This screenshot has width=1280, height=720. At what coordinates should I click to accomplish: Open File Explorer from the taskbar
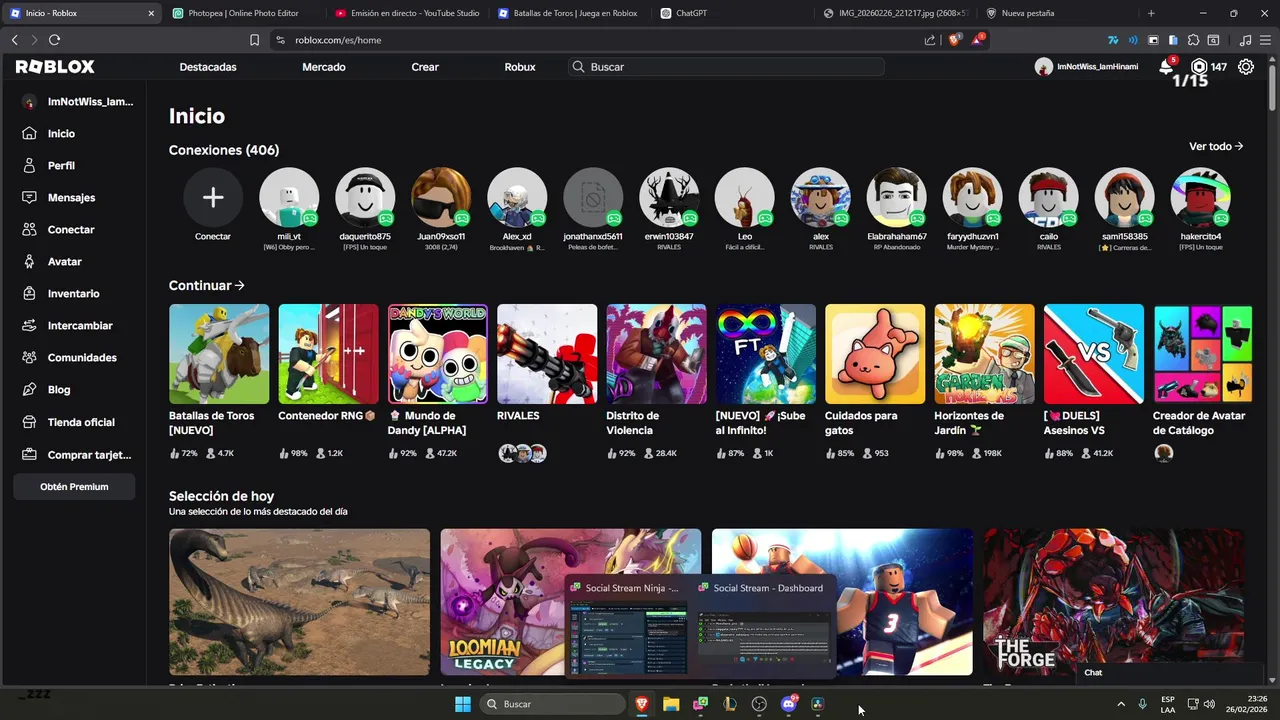(671, 704)
